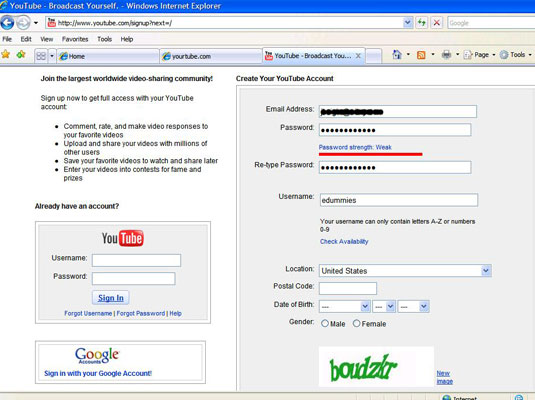This screenshot has width=535, height=400.
Task: Click the Postal Code field
Action: point(348,288)
